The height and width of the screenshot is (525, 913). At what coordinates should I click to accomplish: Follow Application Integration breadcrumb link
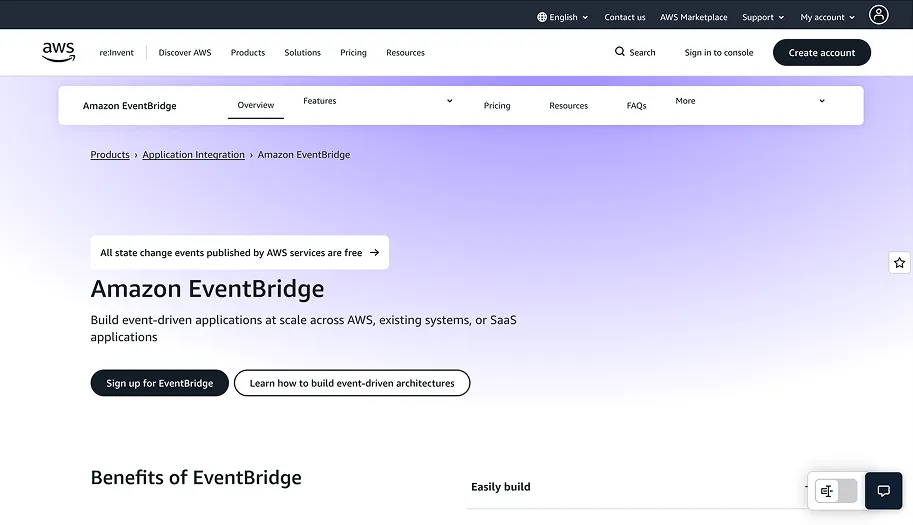point(193,154)
